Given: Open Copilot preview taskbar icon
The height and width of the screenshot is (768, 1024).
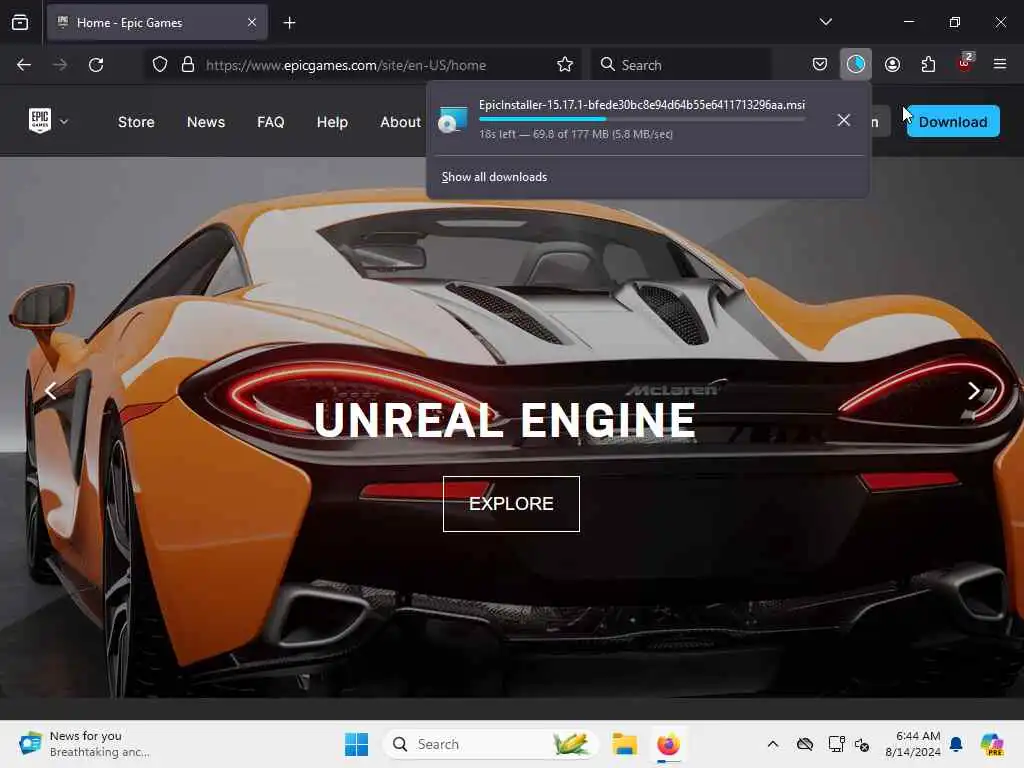Looking at the screenshot, I should (992, 744).
